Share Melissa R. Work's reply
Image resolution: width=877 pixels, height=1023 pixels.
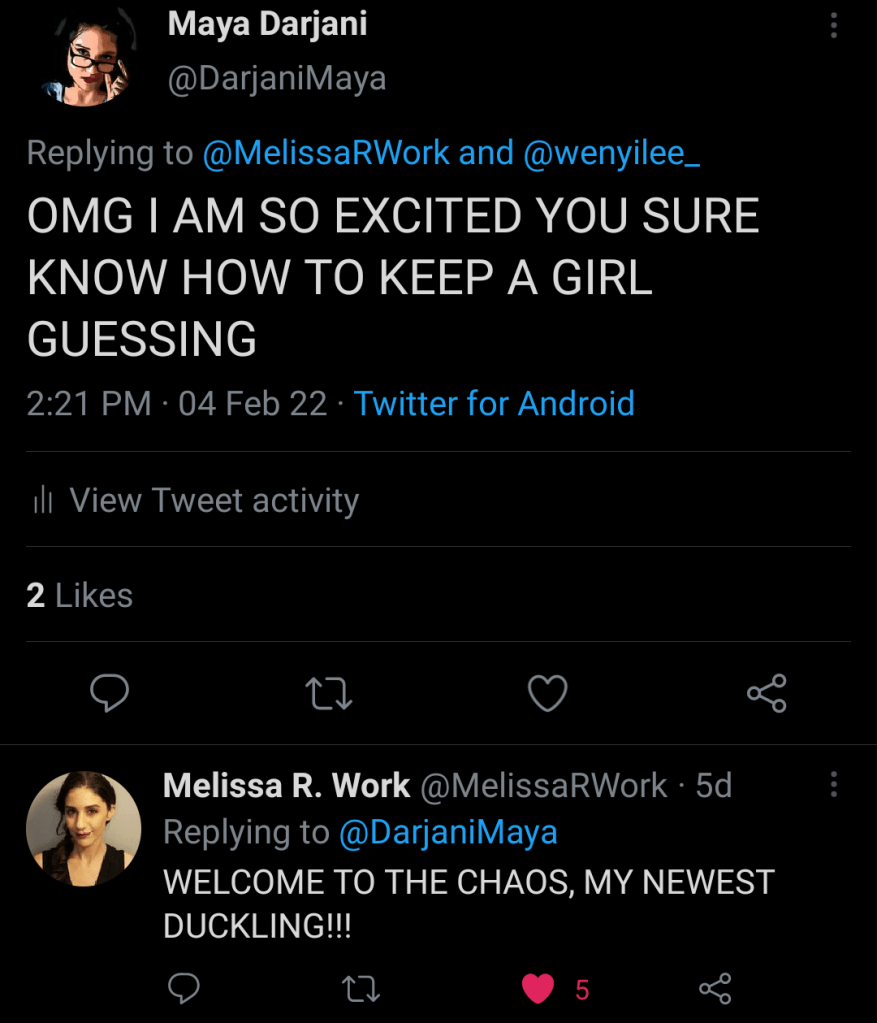point(715,989)
